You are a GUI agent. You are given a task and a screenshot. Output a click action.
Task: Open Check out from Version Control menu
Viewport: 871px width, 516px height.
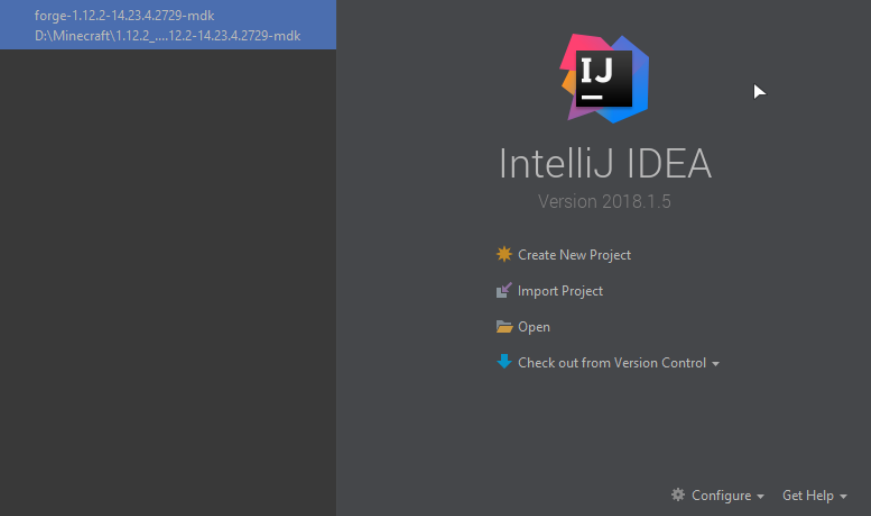[612, 363]
